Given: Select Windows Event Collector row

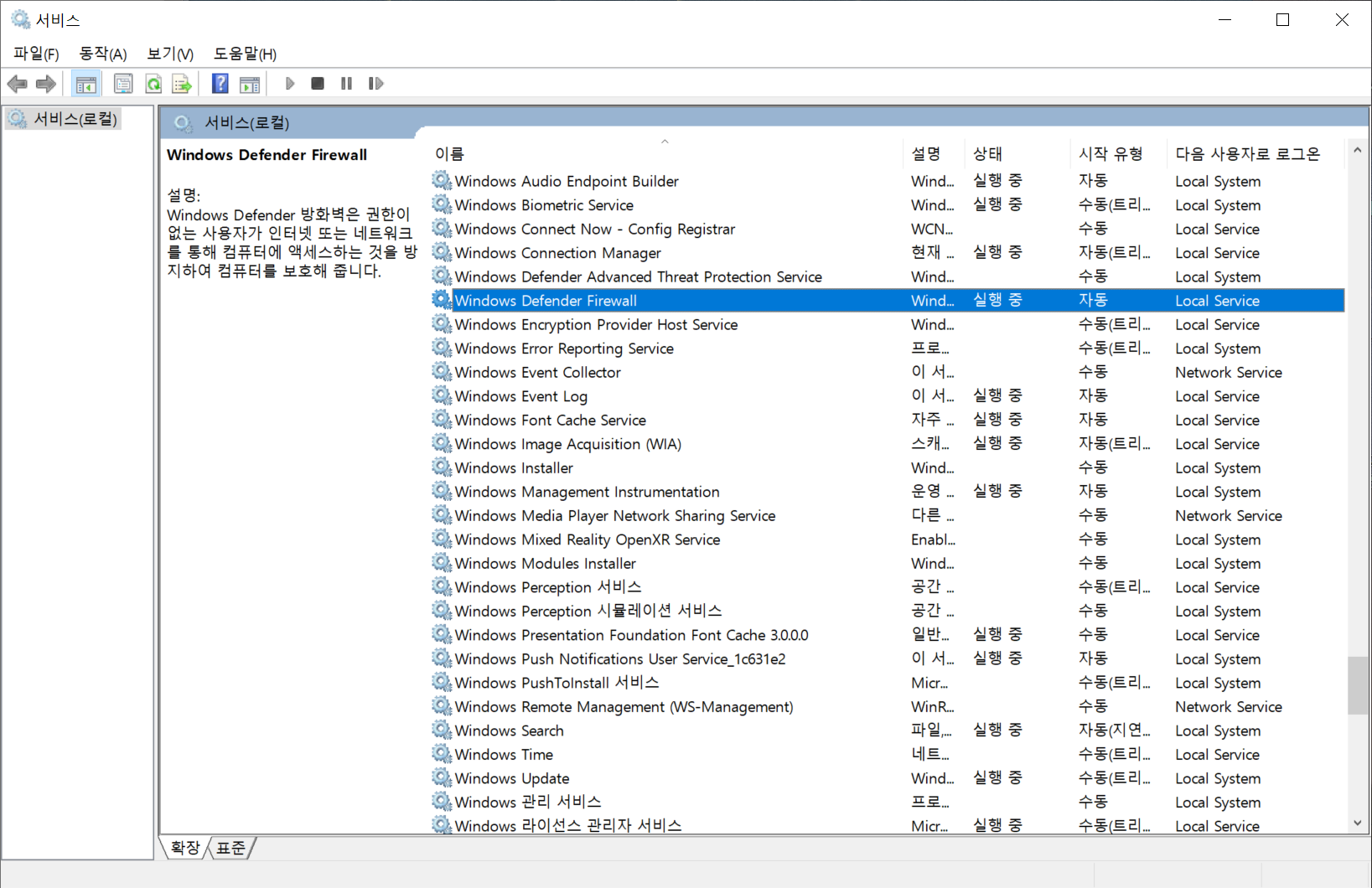Looking at the screenshot, I should pos(888,372).
